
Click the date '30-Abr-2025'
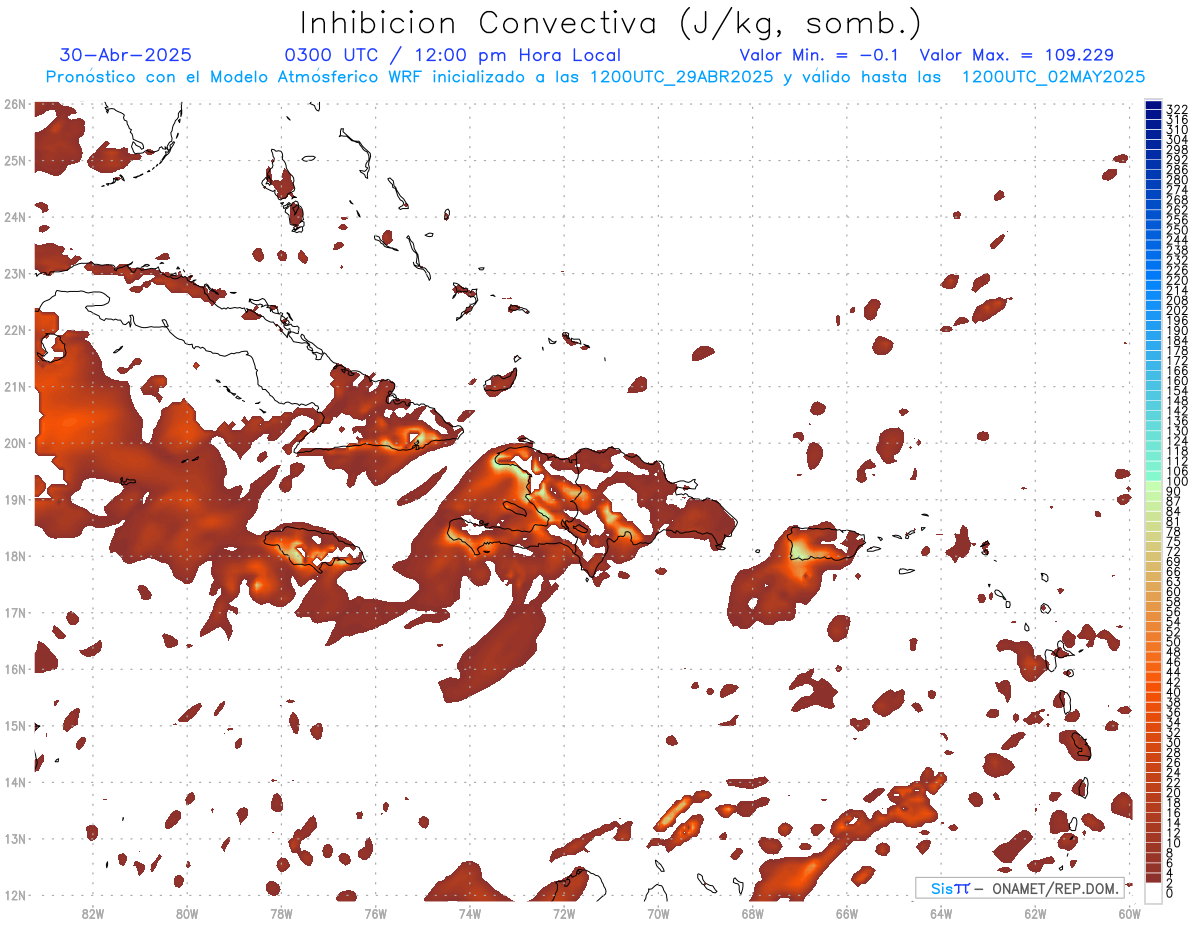pyautogui.click(x=126, y=55)
